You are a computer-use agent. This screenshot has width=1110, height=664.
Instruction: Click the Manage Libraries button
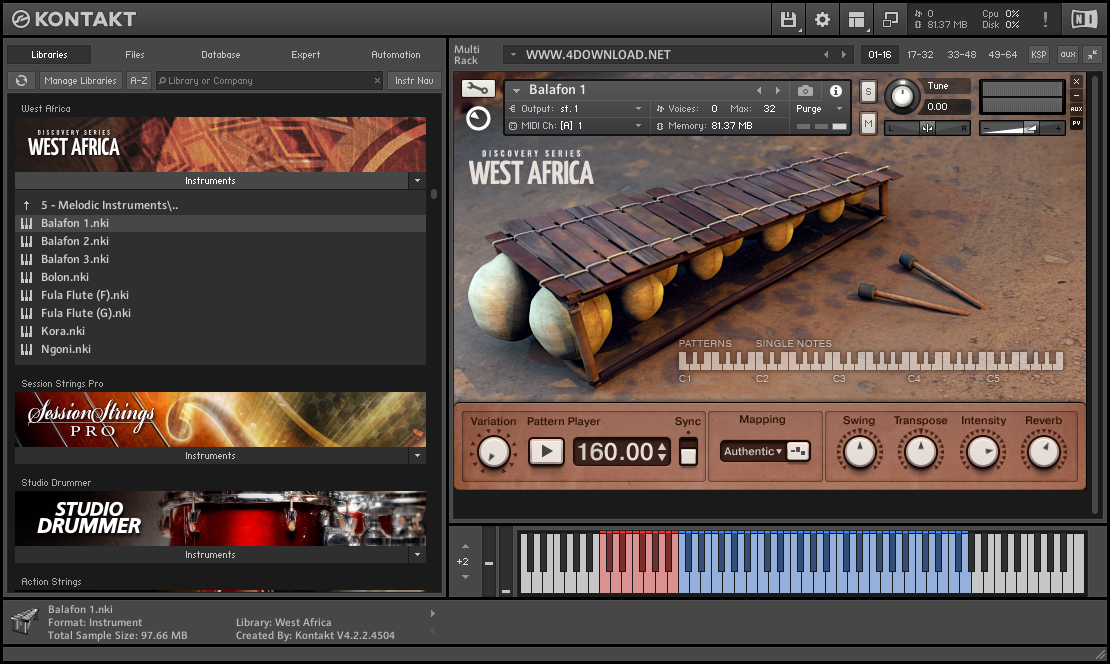81,81
